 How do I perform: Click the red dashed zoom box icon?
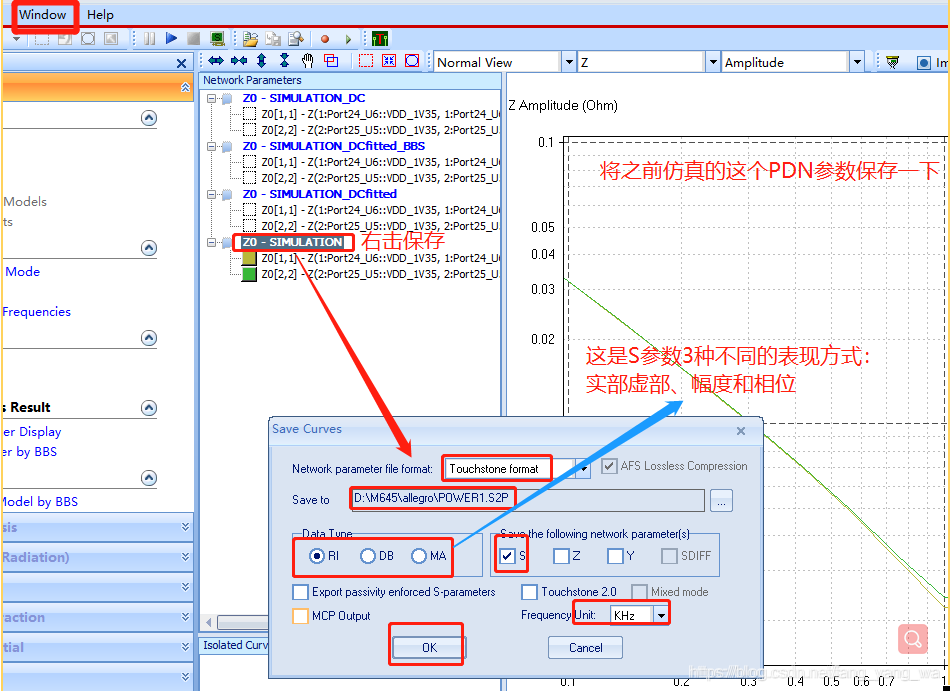pyautogui.click(x=366, y=61)
